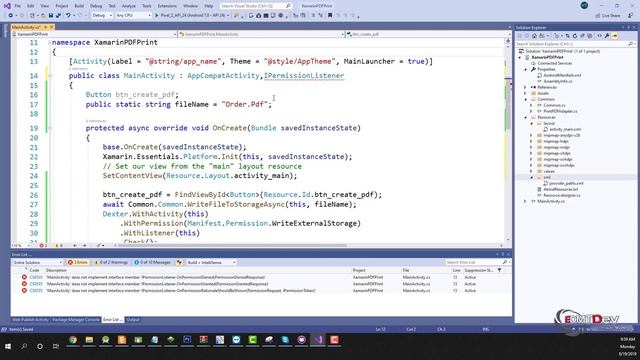Viewport: 640px width, 360px height.
Task: Click the Home icon in Solution Explorer
Action: (534, 36)
